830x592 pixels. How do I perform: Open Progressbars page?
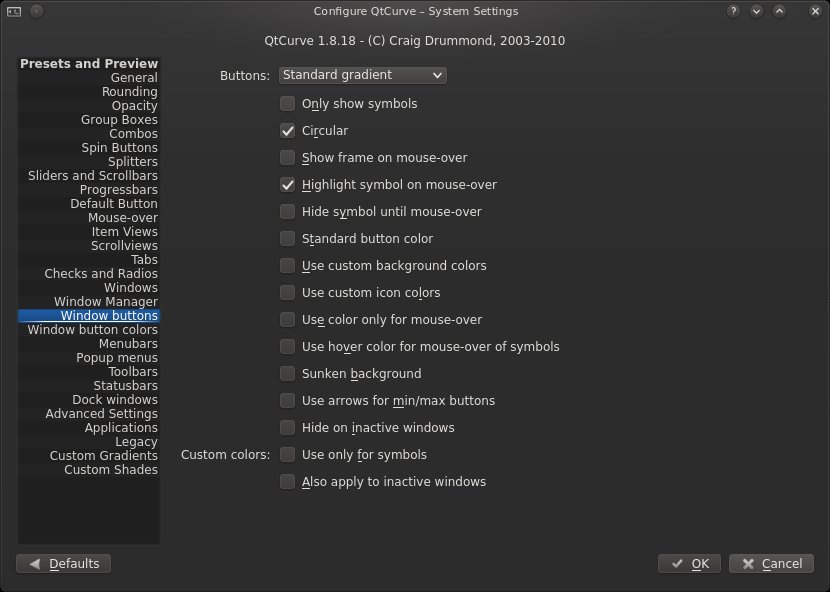pyautogui.click(x=89, y=190)
